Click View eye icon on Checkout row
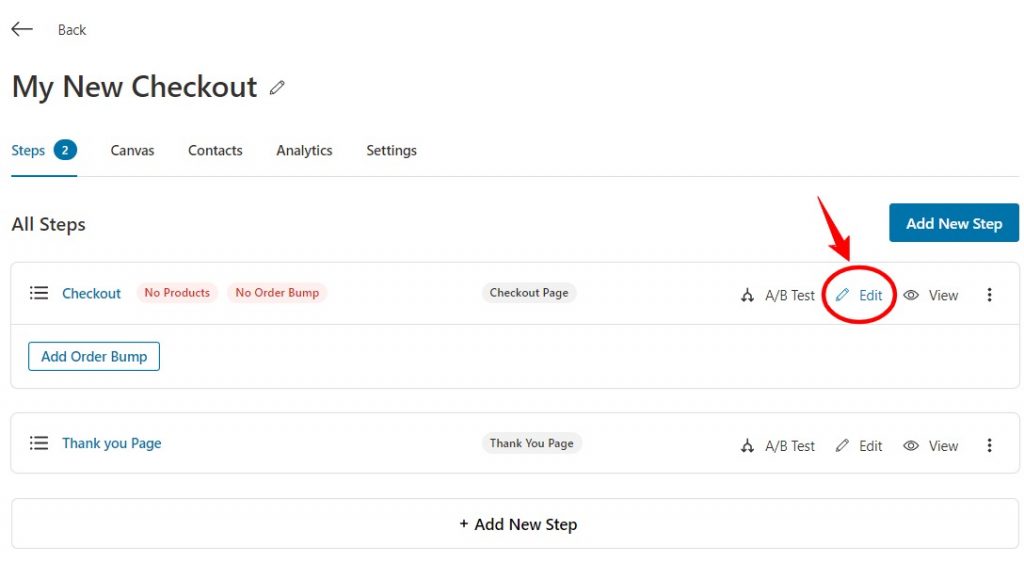The height and width of the screenshot is (563, 1024). pos(911,295)
